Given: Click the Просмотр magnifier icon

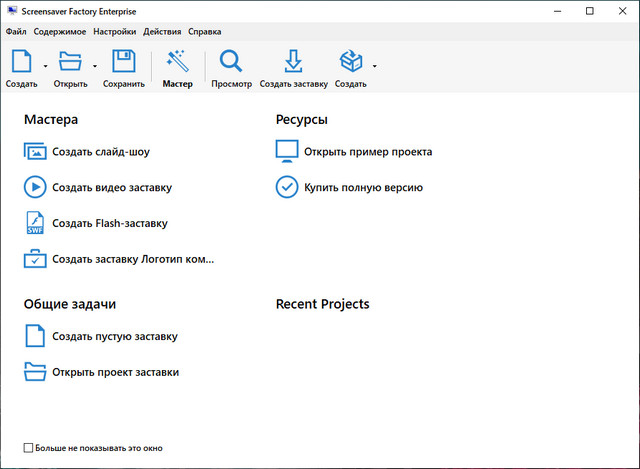Looking at the screenshot, I should coord(231,63).
